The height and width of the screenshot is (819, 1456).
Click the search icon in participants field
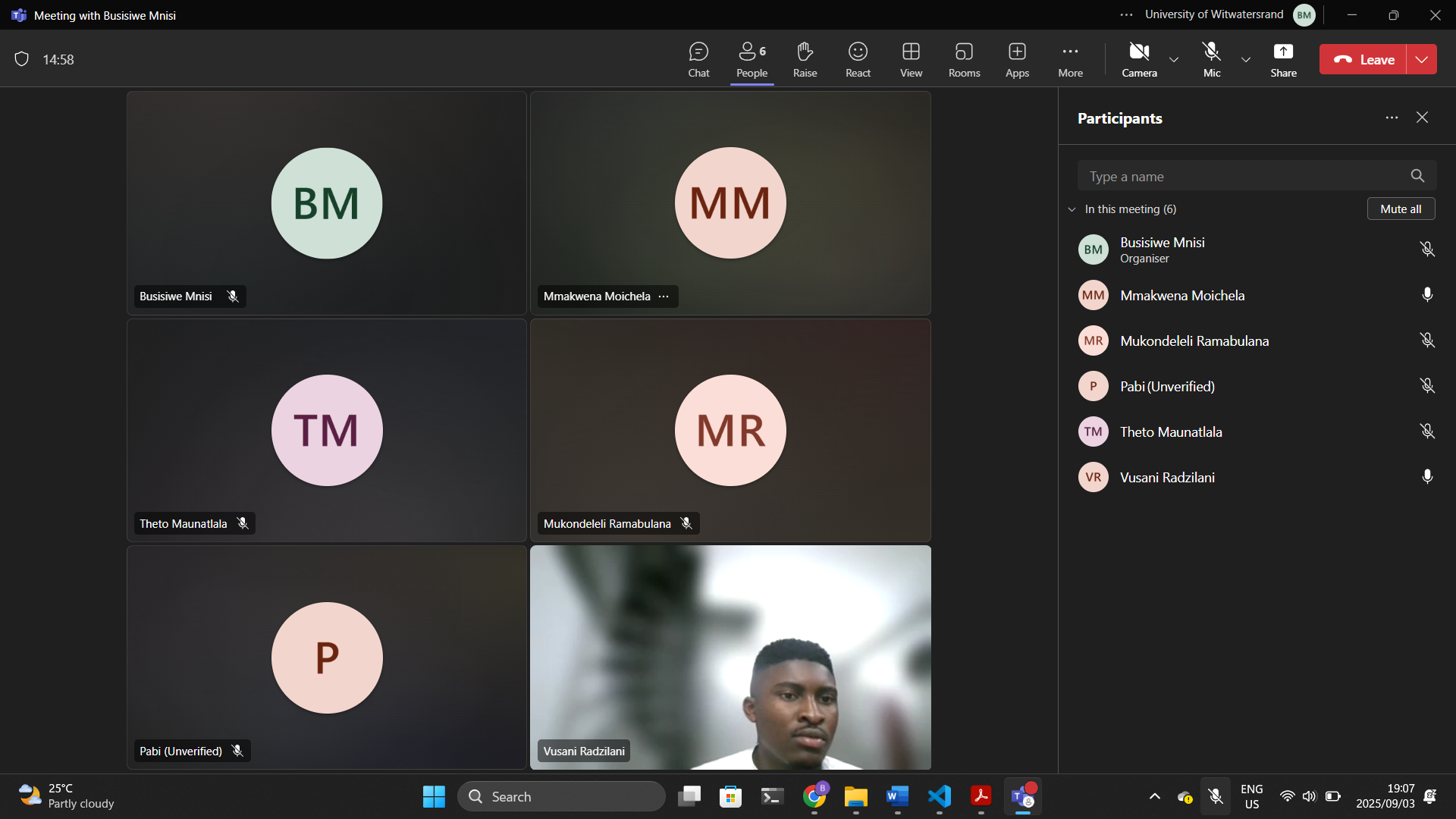point(1417,176)
